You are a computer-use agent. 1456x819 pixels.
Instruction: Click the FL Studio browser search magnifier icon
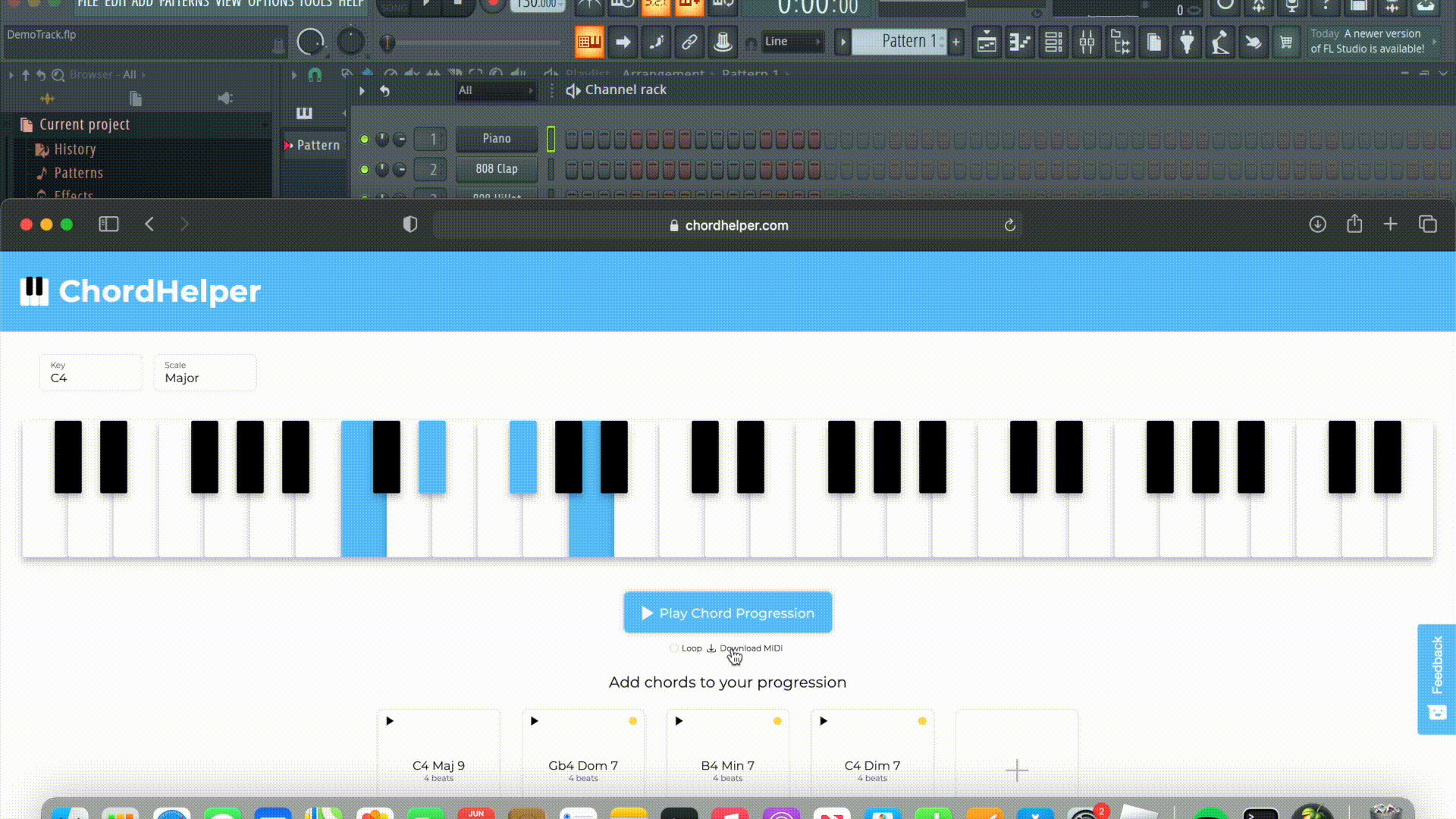58,75
